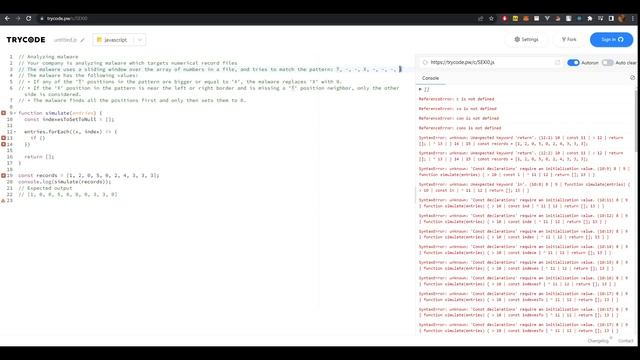
Task: Click the '// Analyzing malware' comment on line 1
Action: (x=48, y=57)
